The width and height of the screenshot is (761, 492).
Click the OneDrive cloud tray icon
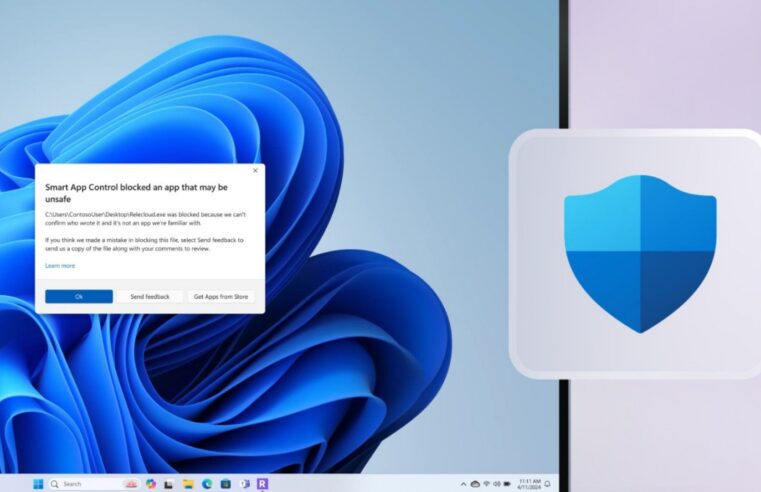(x=476, y=484)
